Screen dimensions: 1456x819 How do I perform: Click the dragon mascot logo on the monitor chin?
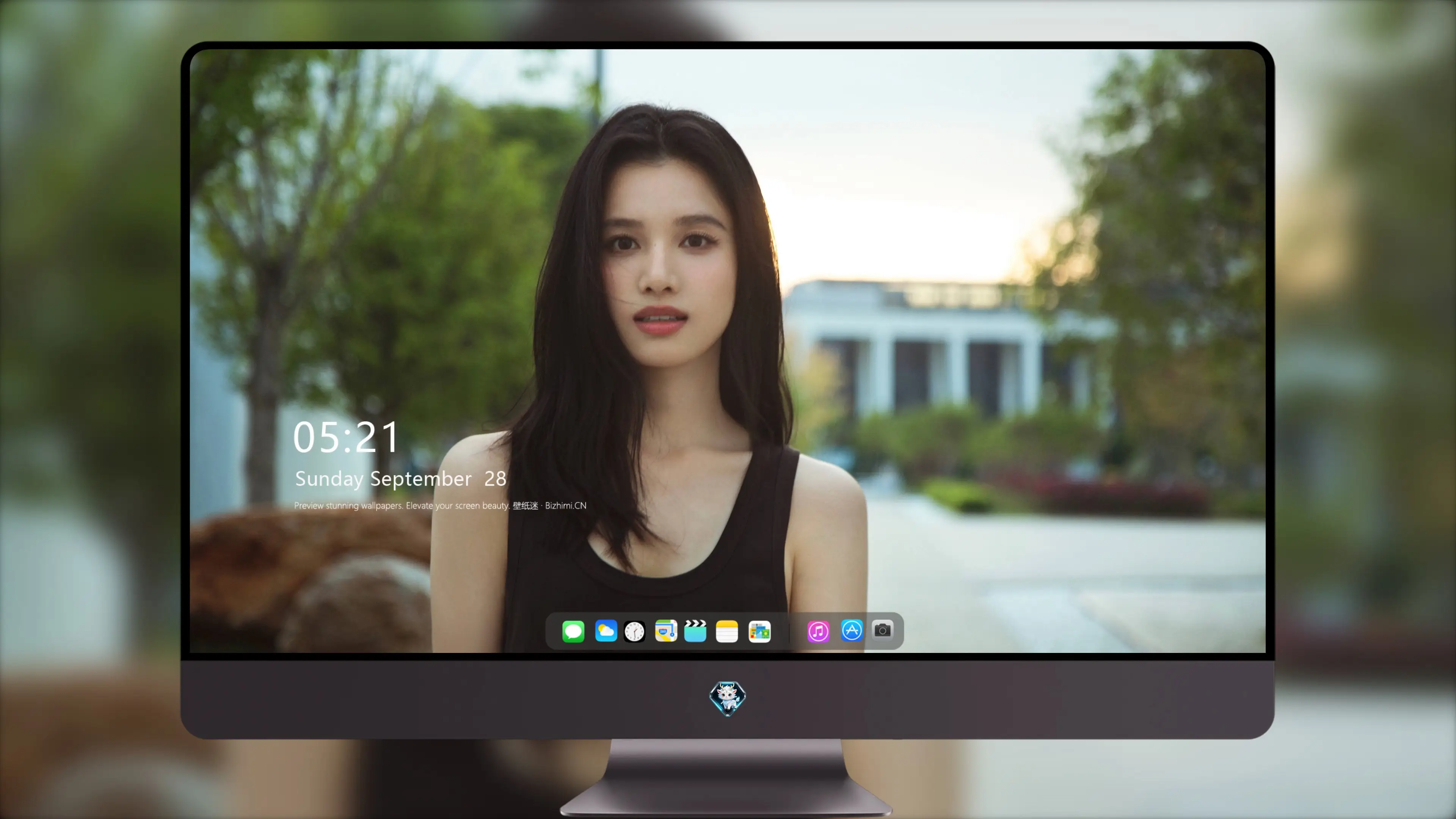click(x=728, y=698)
